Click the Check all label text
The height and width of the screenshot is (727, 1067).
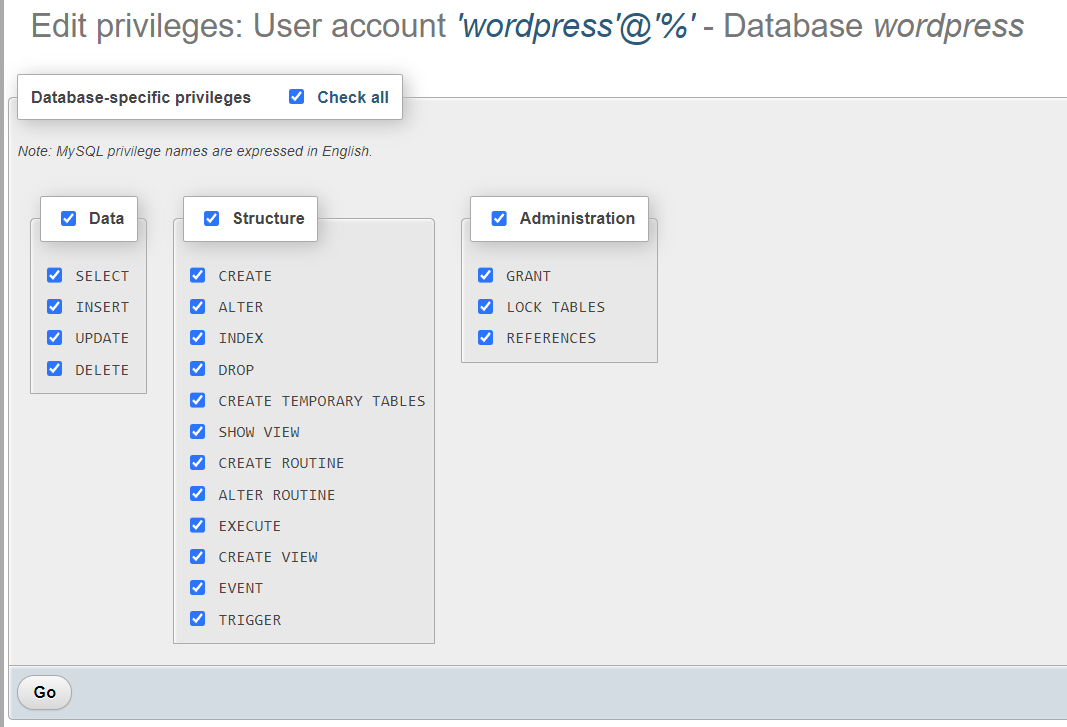[x=352, y=97]
